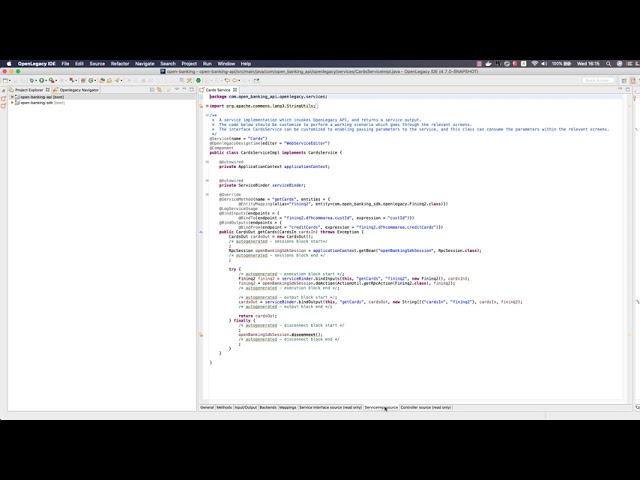Open Spotlight search in menu bar
Screen dimensions: 640x480
point(608,64)
